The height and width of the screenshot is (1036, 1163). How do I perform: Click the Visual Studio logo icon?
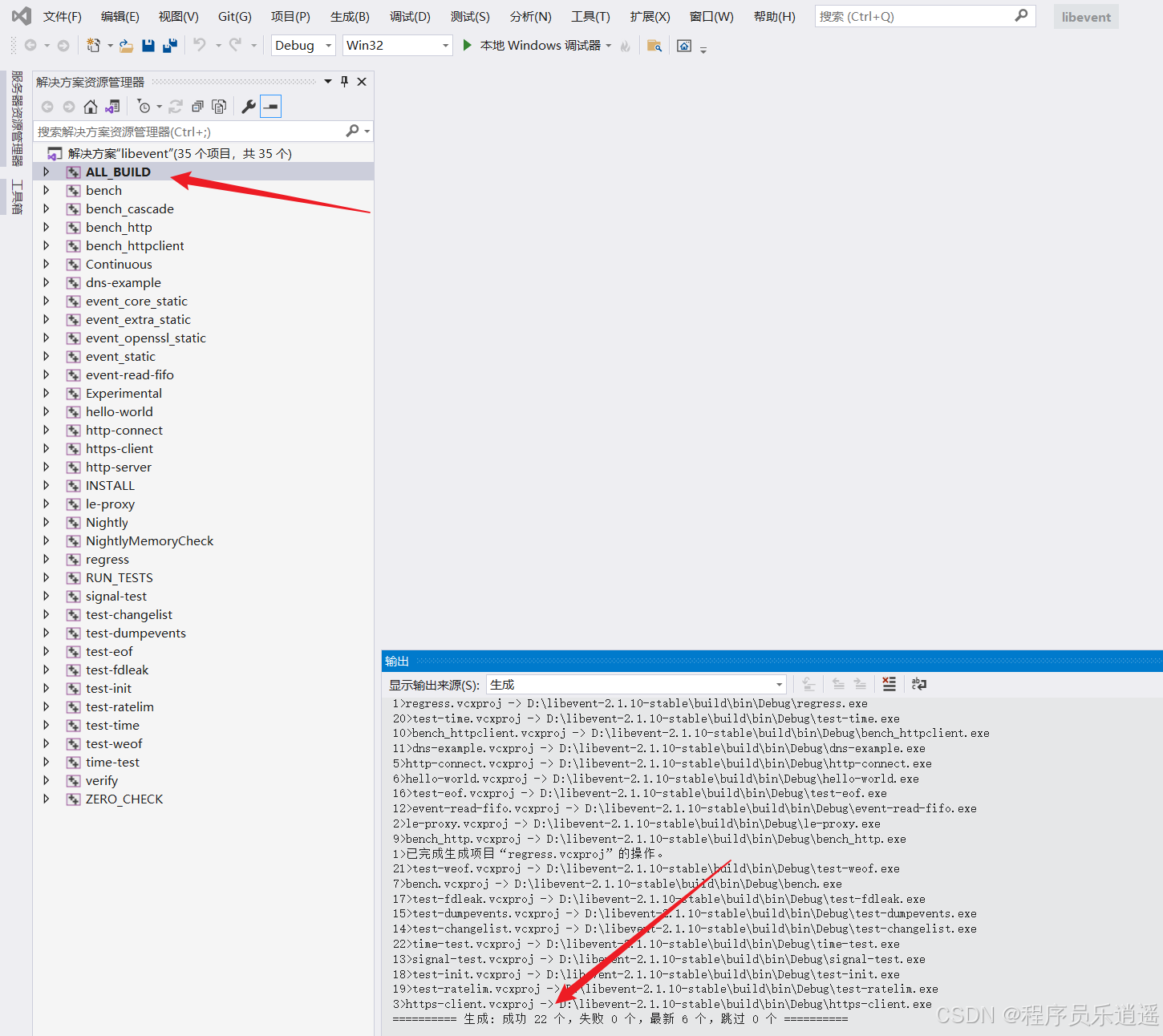[22, 16]
